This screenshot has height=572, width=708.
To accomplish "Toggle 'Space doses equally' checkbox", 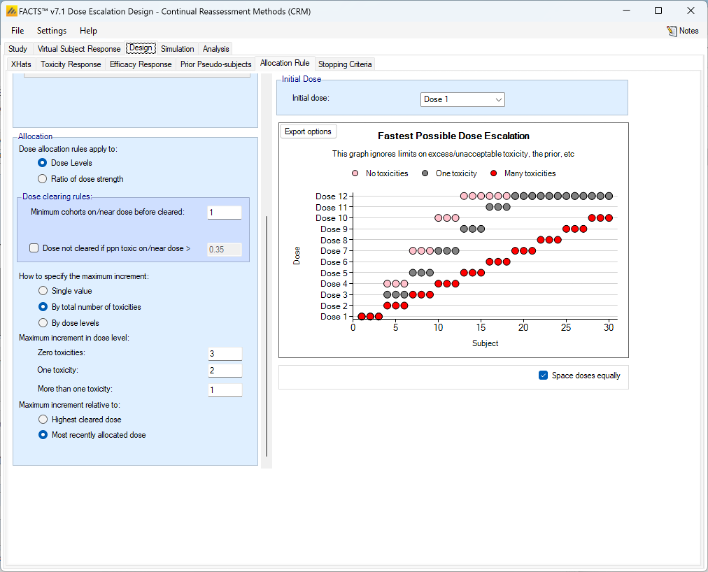I will [544, 376].
